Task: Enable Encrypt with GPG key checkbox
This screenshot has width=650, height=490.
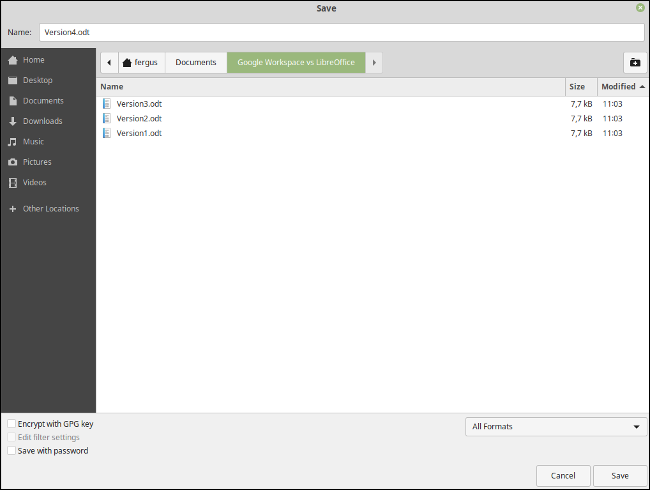Action: (x=11, y=424)
